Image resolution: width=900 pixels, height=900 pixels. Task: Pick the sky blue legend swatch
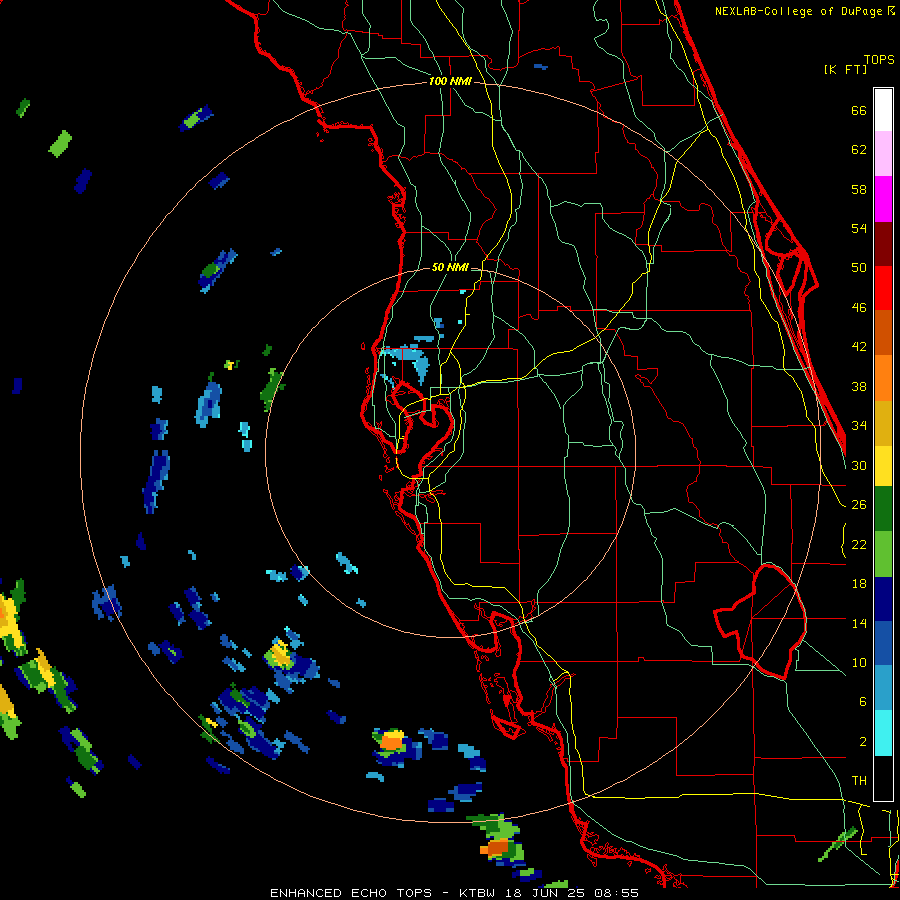point(883,688)
